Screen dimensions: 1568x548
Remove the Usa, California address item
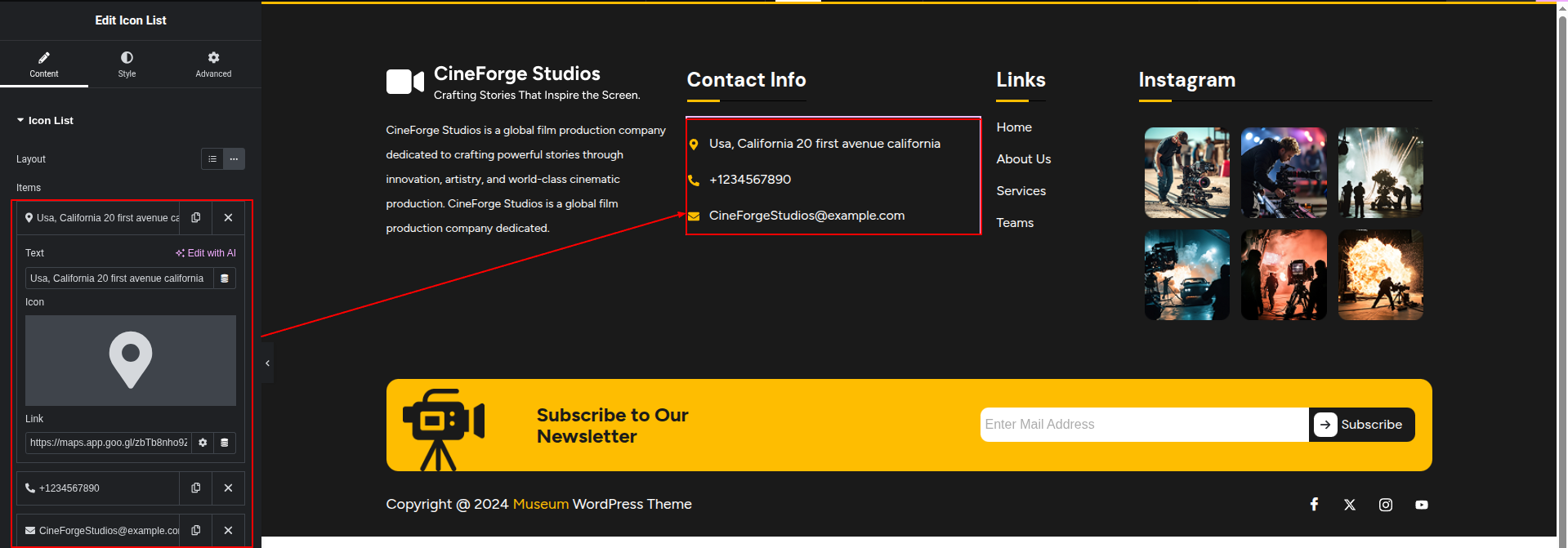[x=228, y=218]
